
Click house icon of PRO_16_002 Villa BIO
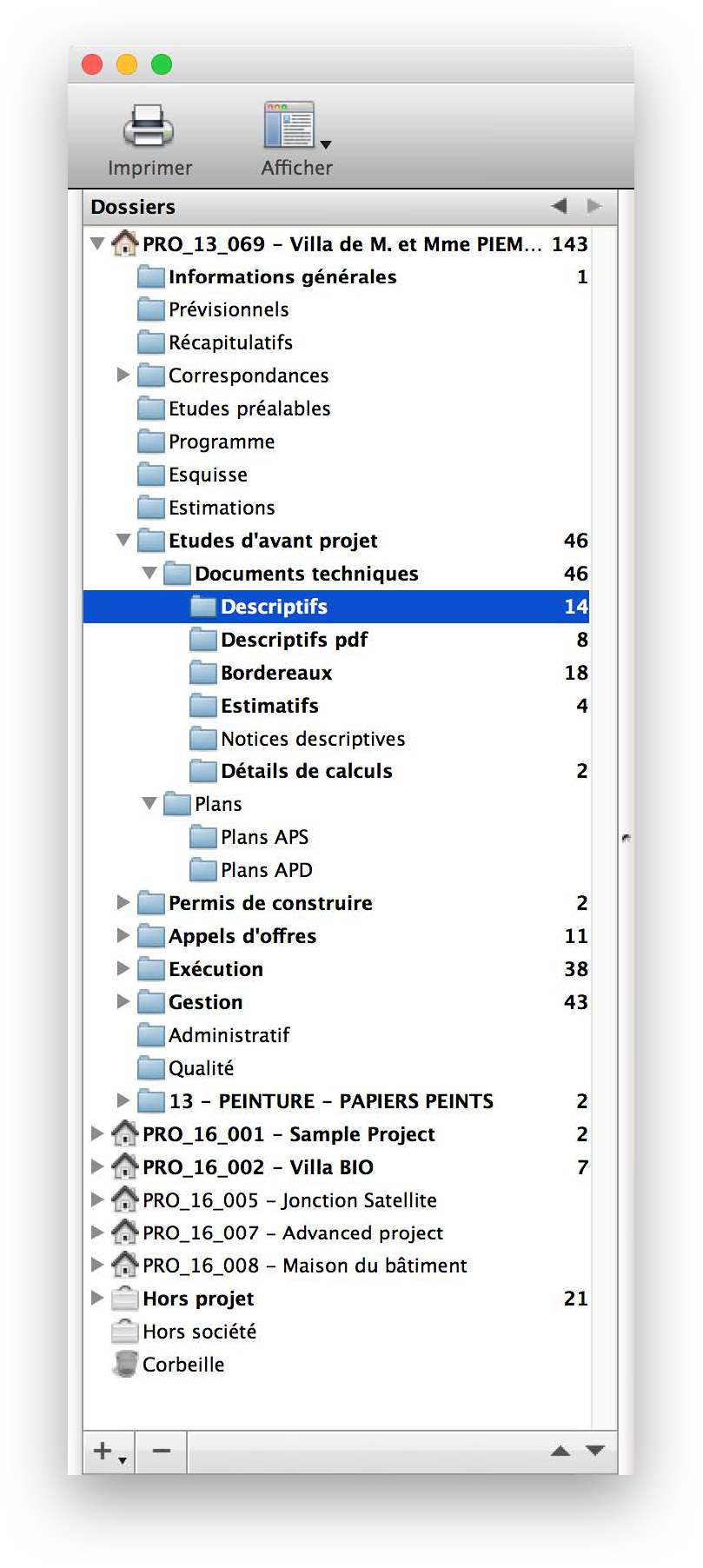tap(125, 1166)
